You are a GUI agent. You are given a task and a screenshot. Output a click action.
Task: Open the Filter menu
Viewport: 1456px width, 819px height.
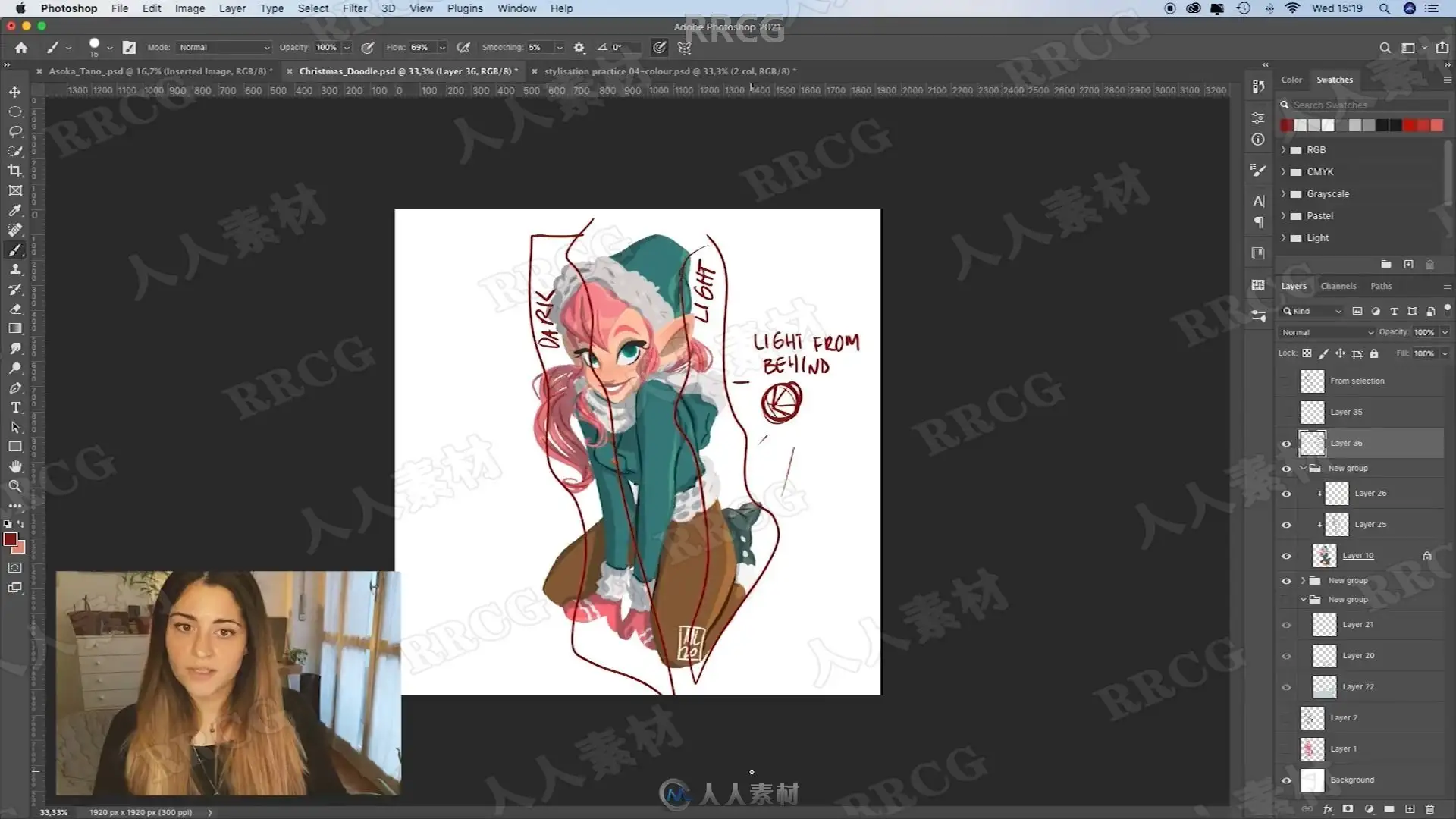pyautogui.click(x=354, y=8)
